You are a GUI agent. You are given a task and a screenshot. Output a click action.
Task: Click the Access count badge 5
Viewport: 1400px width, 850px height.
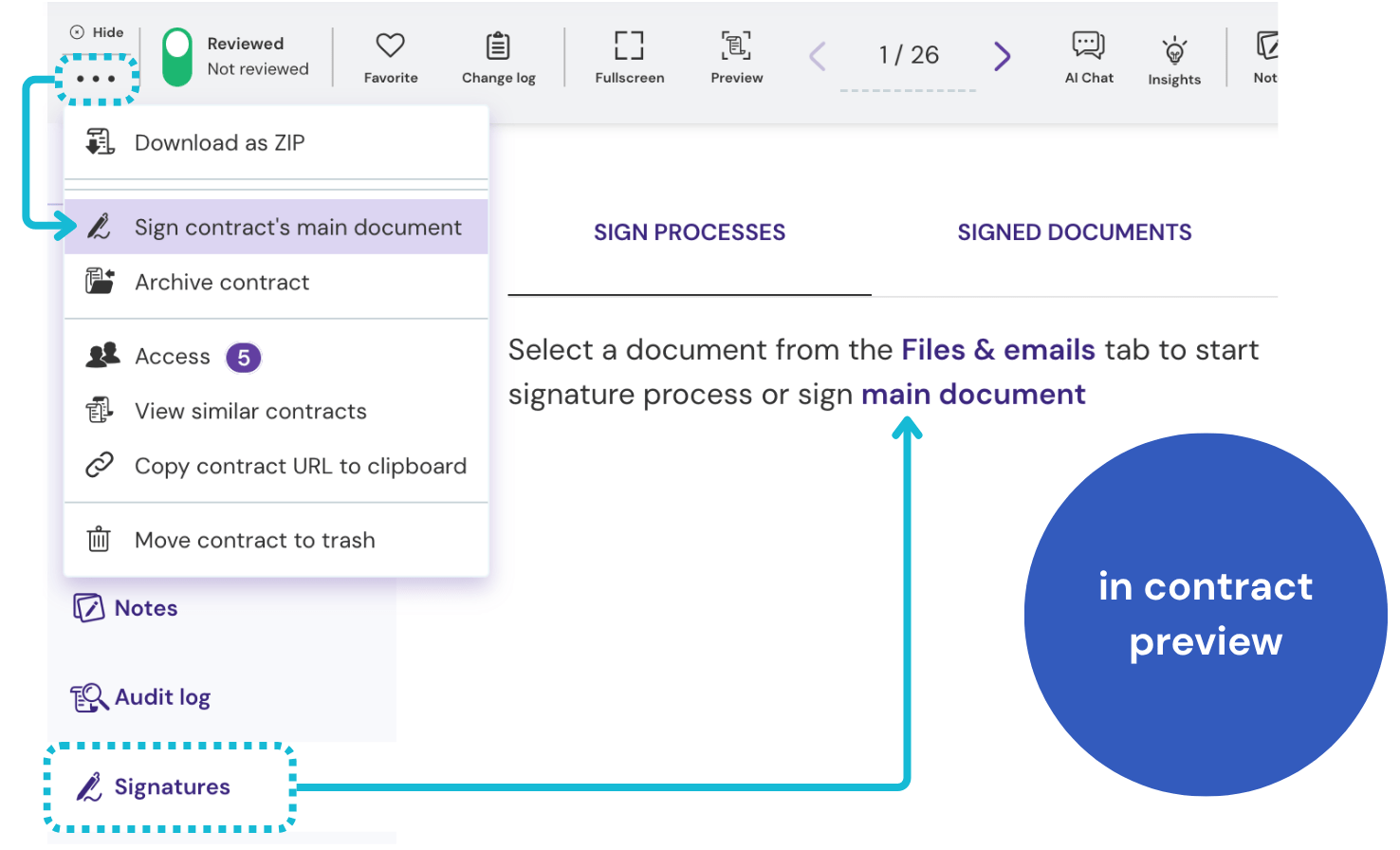coord(244,358)
